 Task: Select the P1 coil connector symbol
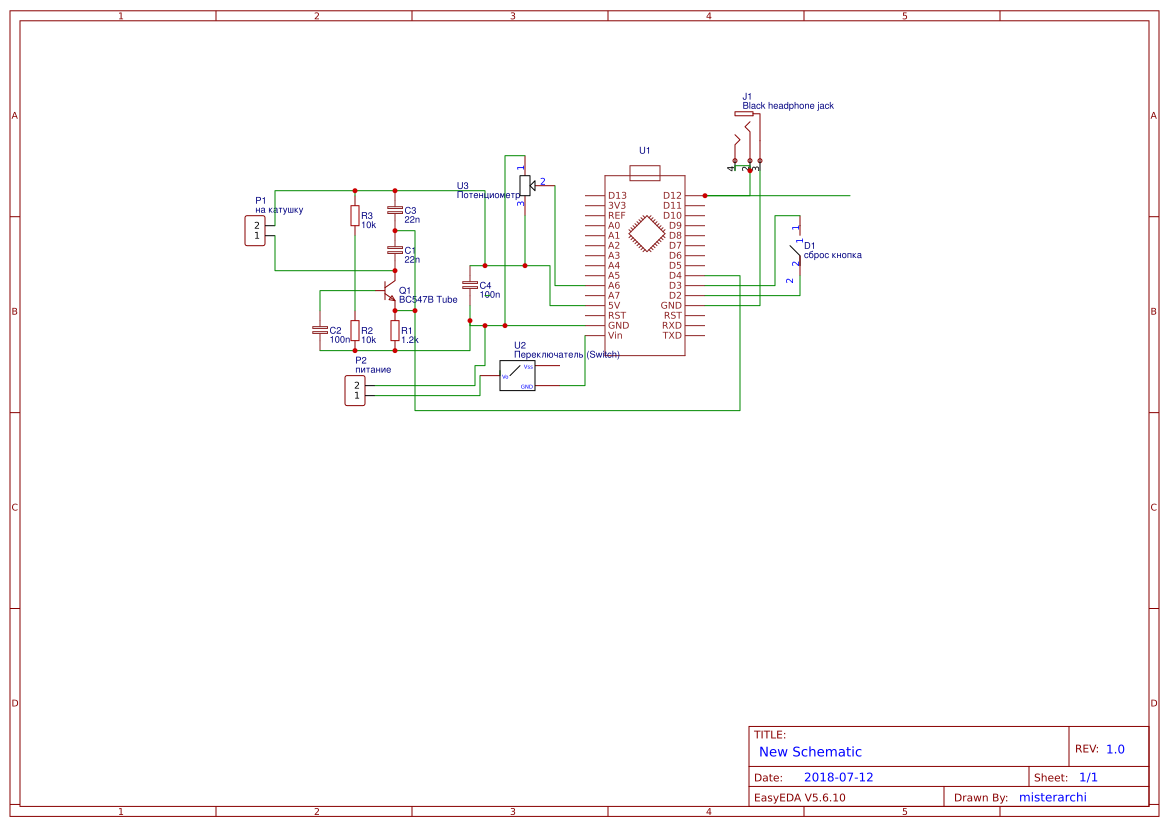255,230
